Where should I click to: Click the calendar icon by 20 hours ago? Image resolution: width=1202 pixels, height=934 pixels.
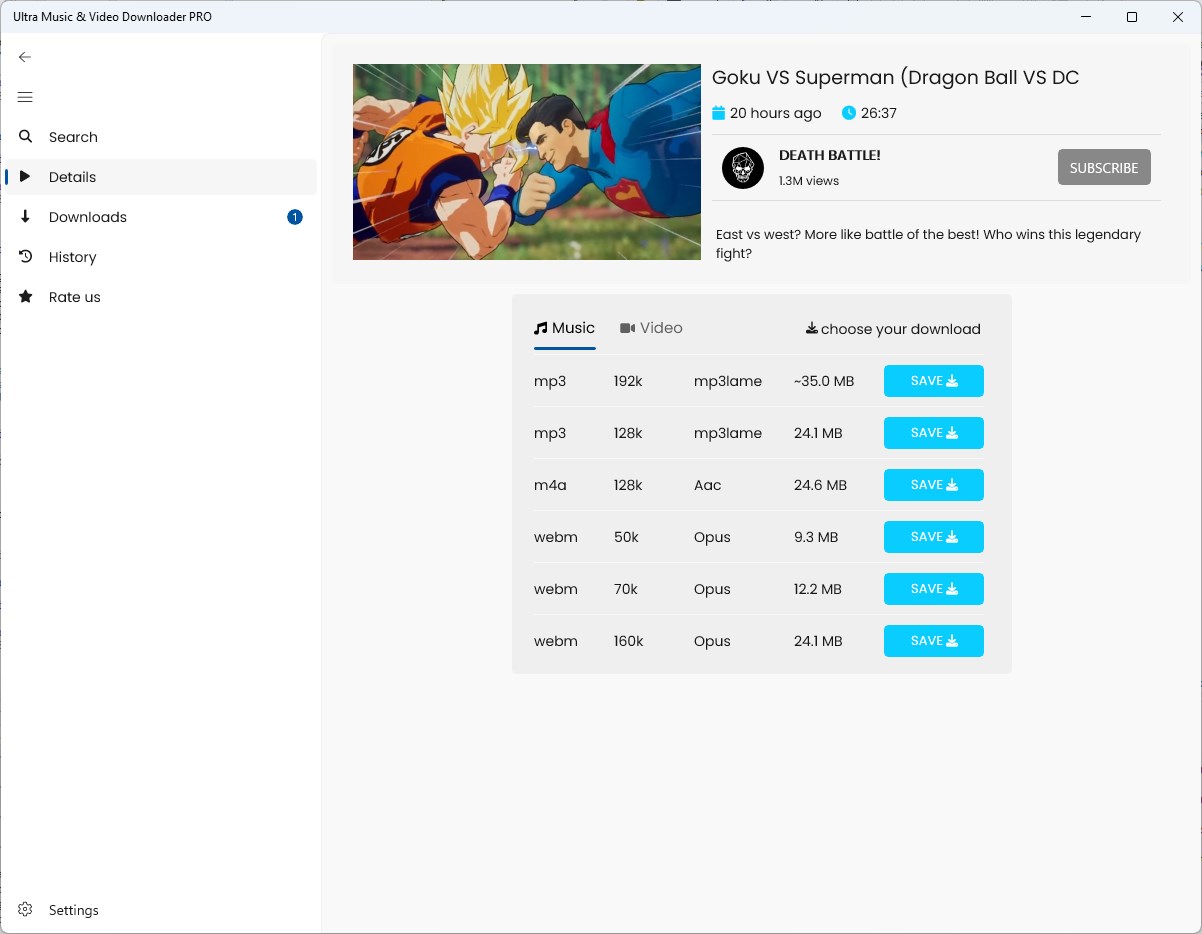coord(718,112)
